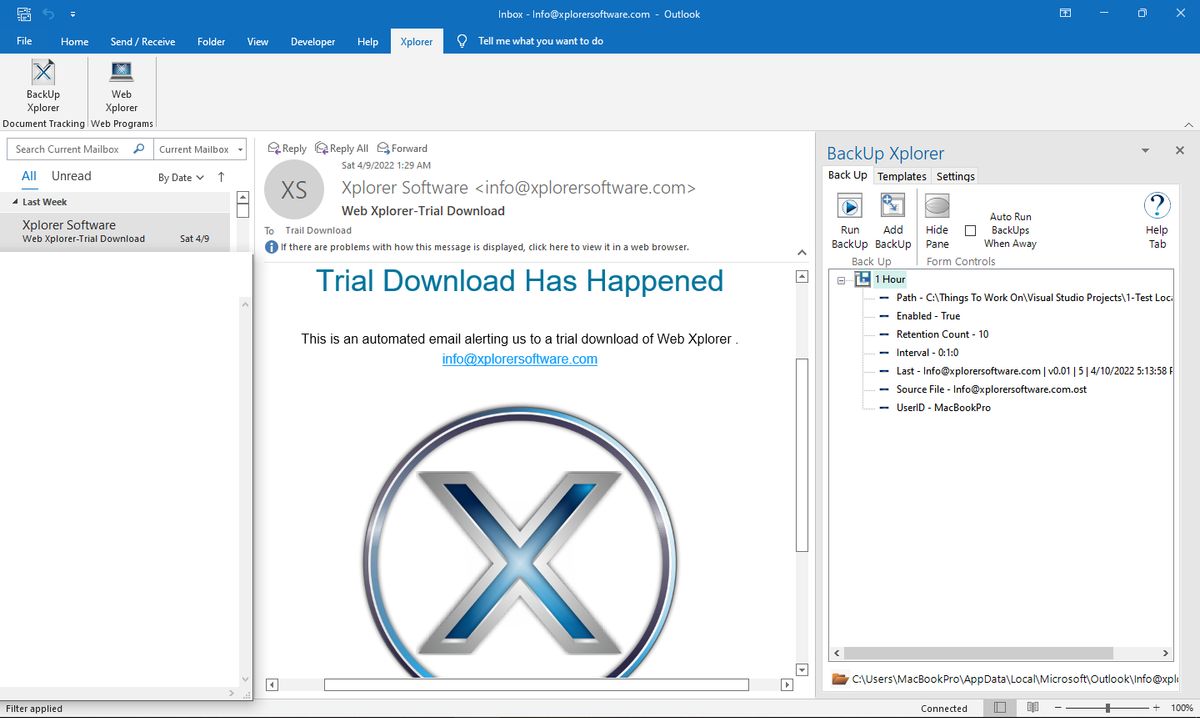Click the Add BackUp icon
Screen dimensions: 1200x718
[x=893, y=211]
